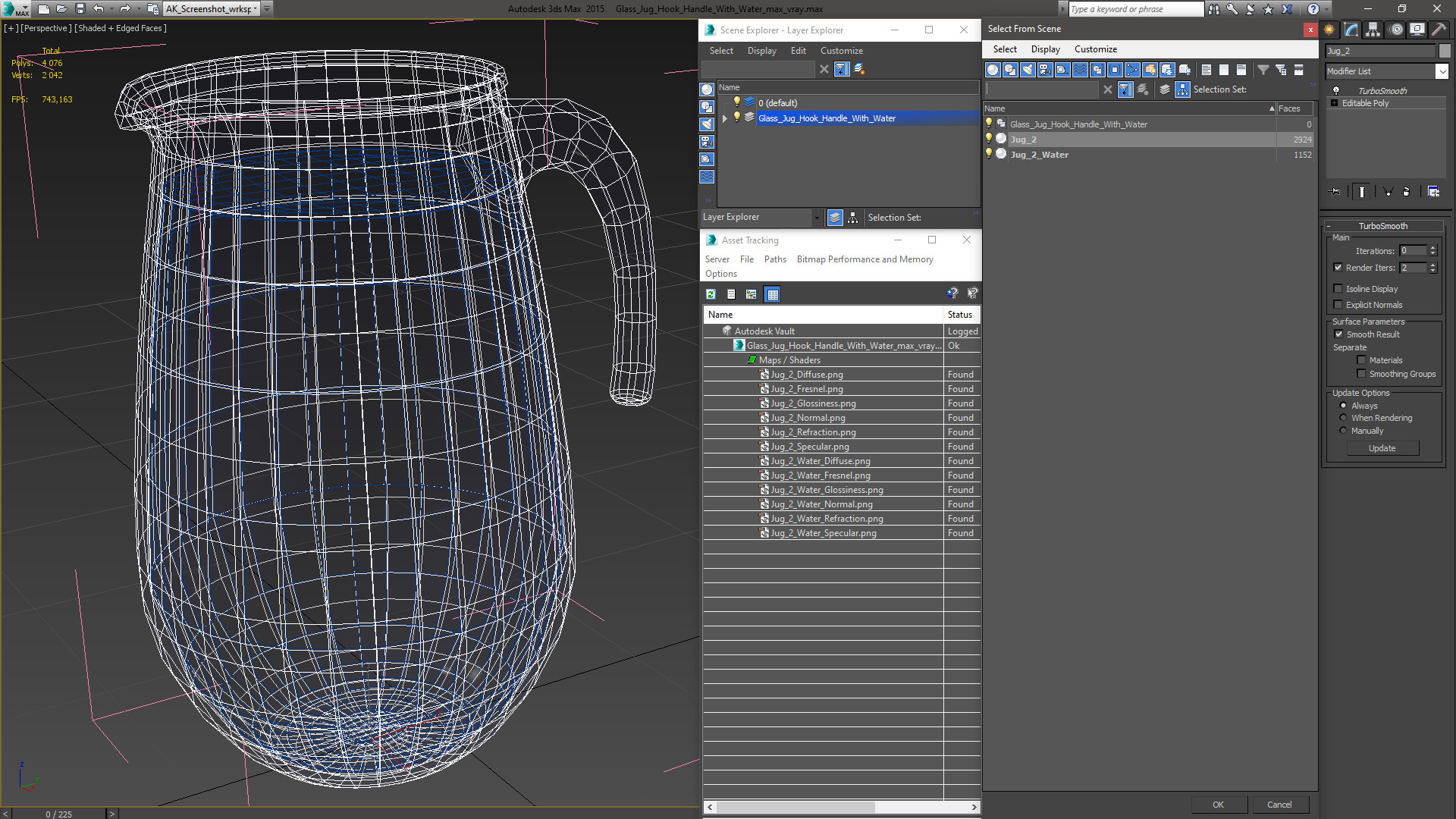Click Cancel in Select From Scene dialog

pos(1279,805)
